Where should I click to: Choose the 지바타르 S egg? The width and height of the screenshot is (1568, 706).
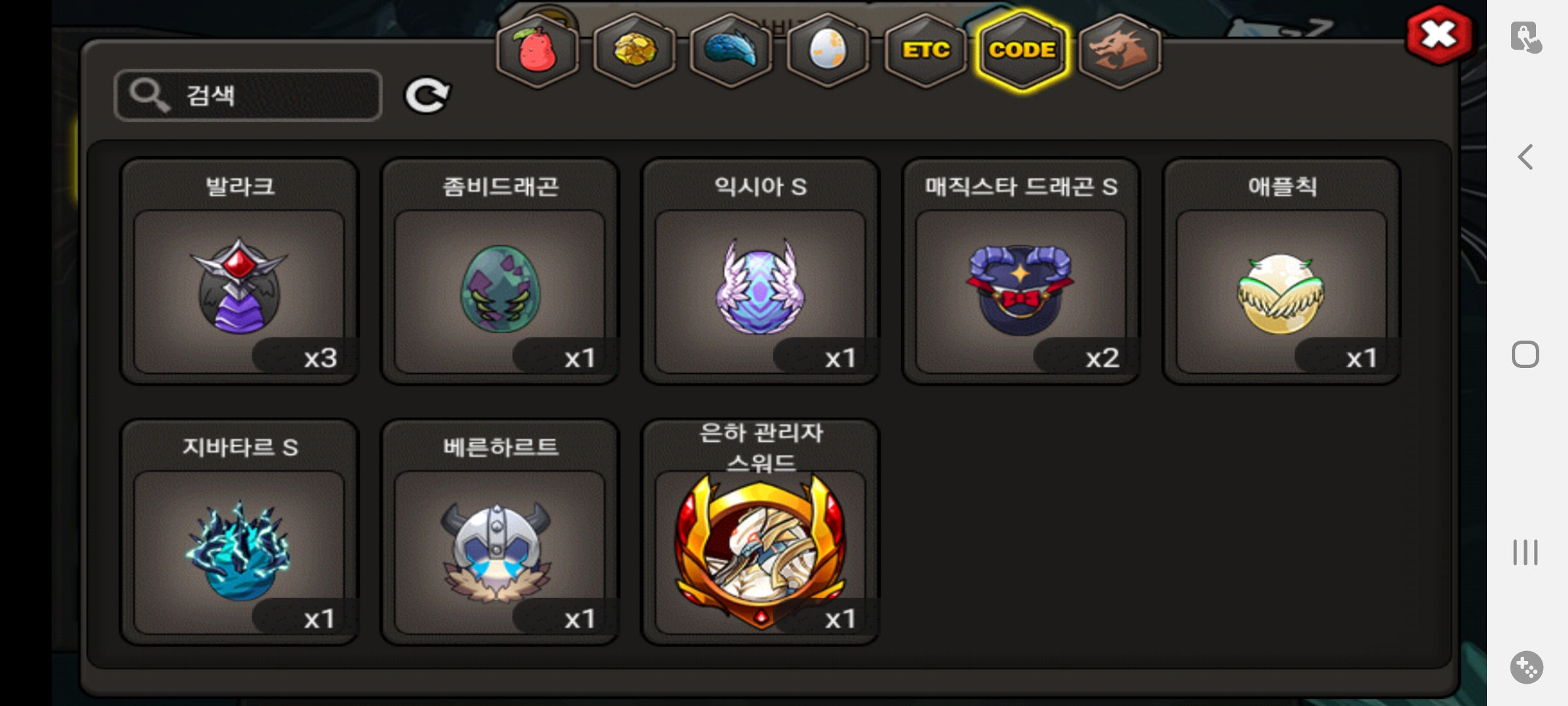(x=239, y=532)
